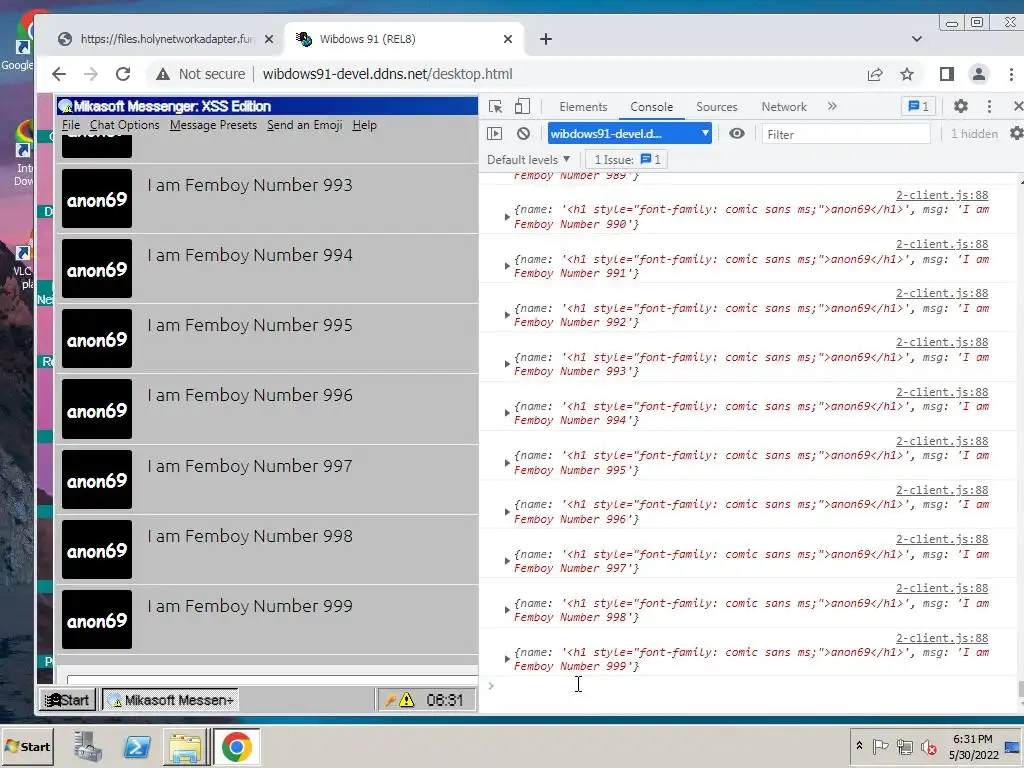Image resolution: width=1024 pixels, height=768 pixels.
Task: Open the wibdows91-devel JavaScript context dropdown
Action: (630, 134)
